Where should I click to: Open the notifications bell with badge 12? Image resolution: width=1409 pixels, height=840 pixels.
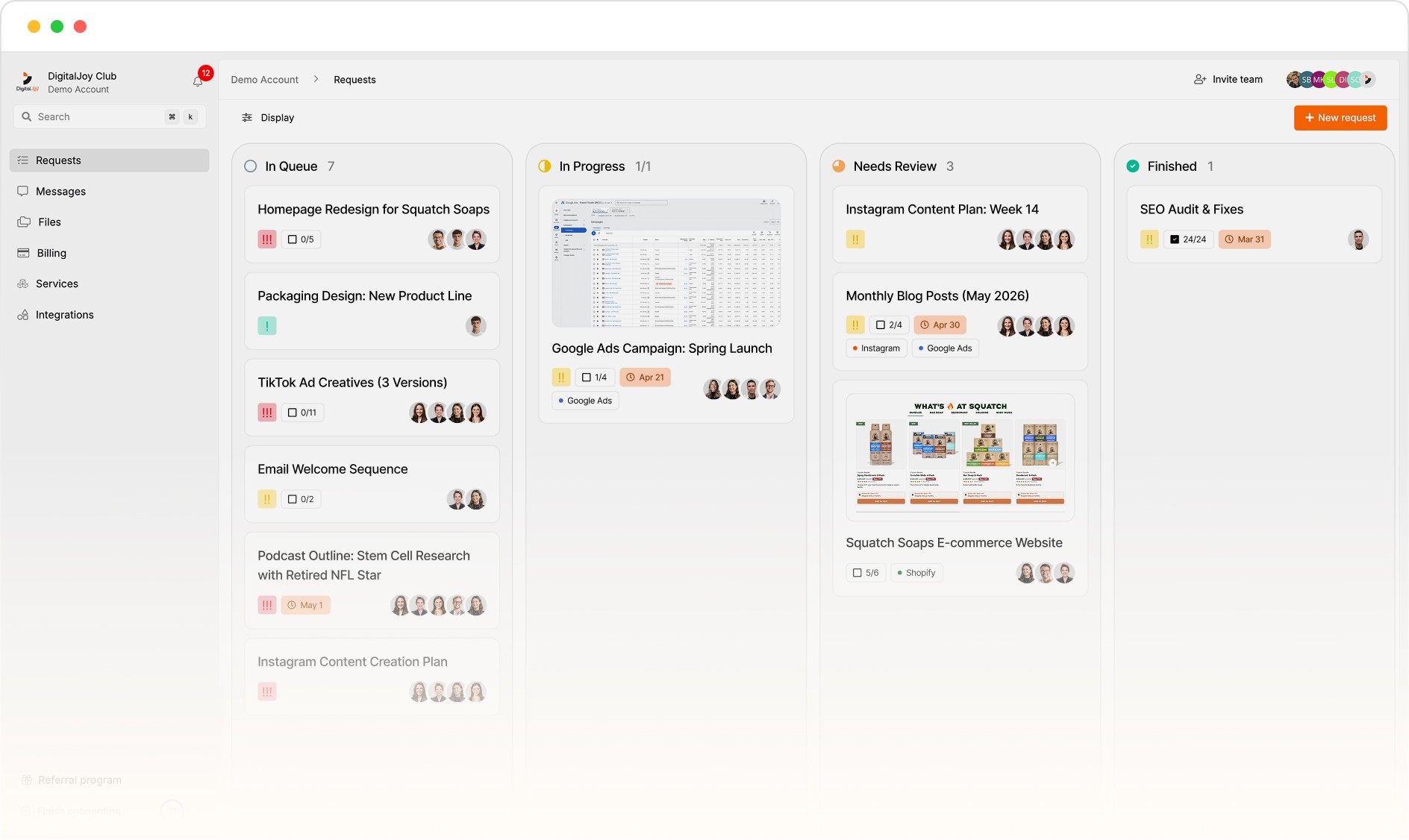198,81
